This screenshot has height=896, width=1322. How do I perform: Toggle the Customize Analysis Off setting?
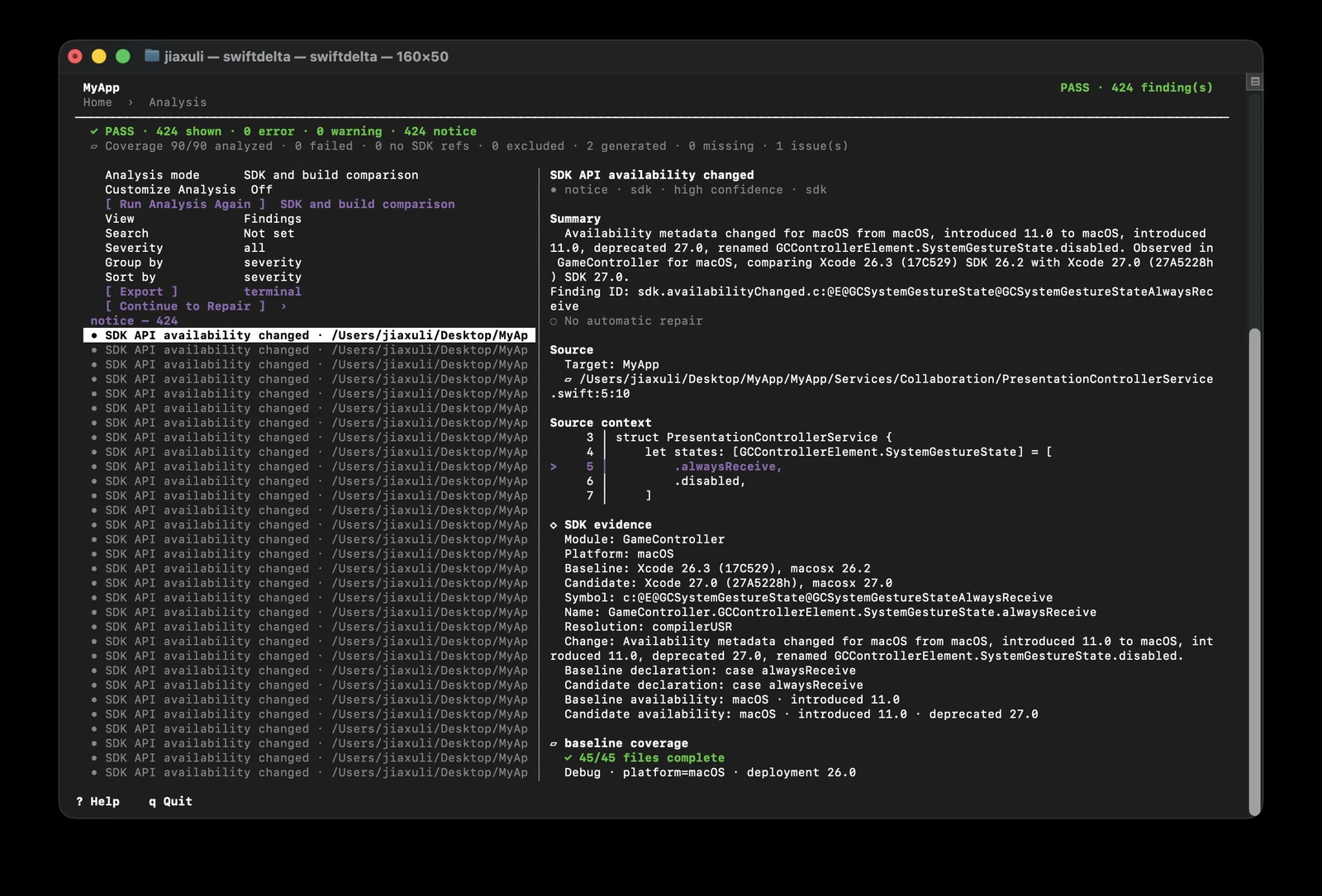pos(188,190)
